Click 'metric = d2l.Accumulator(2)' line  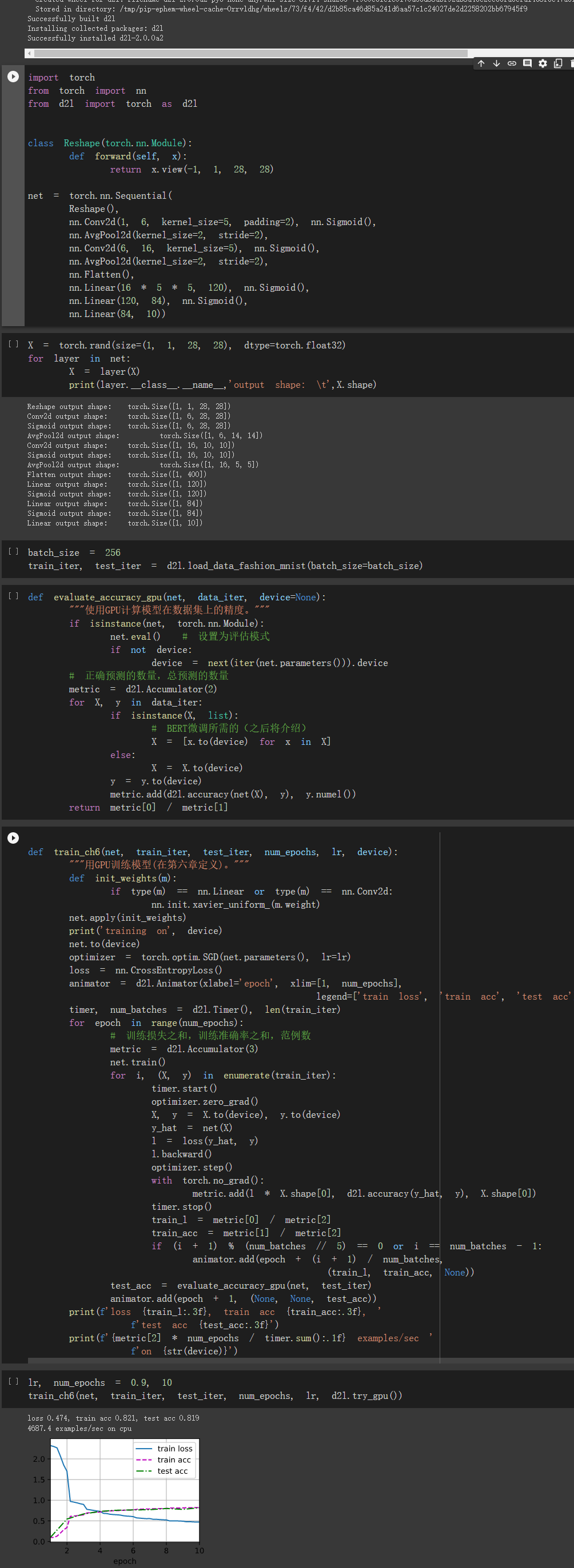[142, 689]
